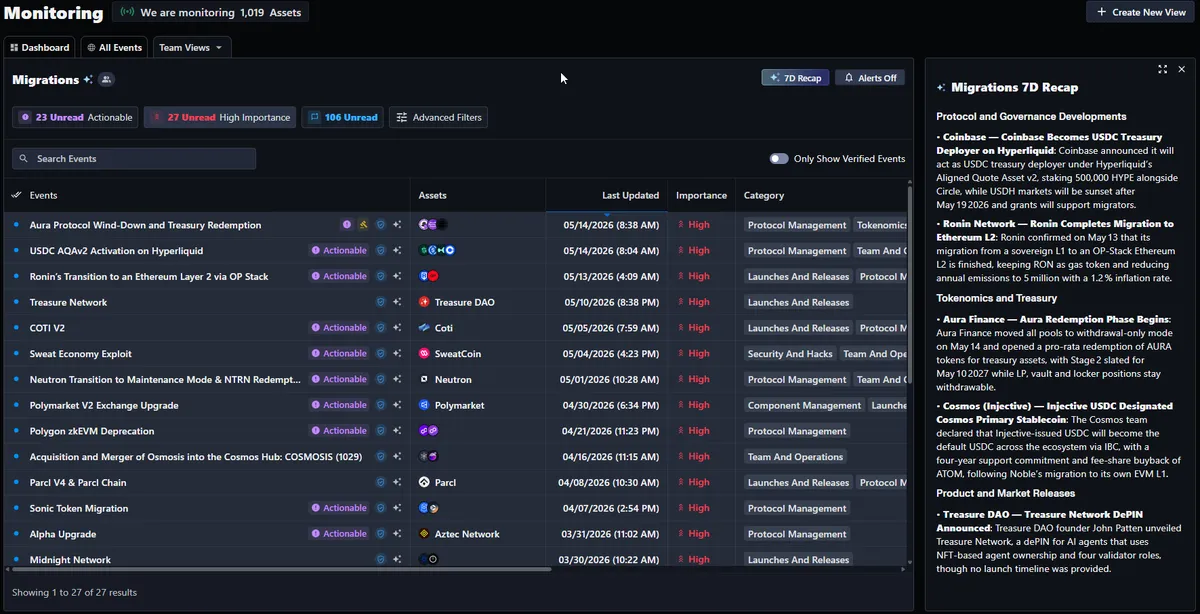
Task: Click Component Management category tag
Action: [804, 405]
